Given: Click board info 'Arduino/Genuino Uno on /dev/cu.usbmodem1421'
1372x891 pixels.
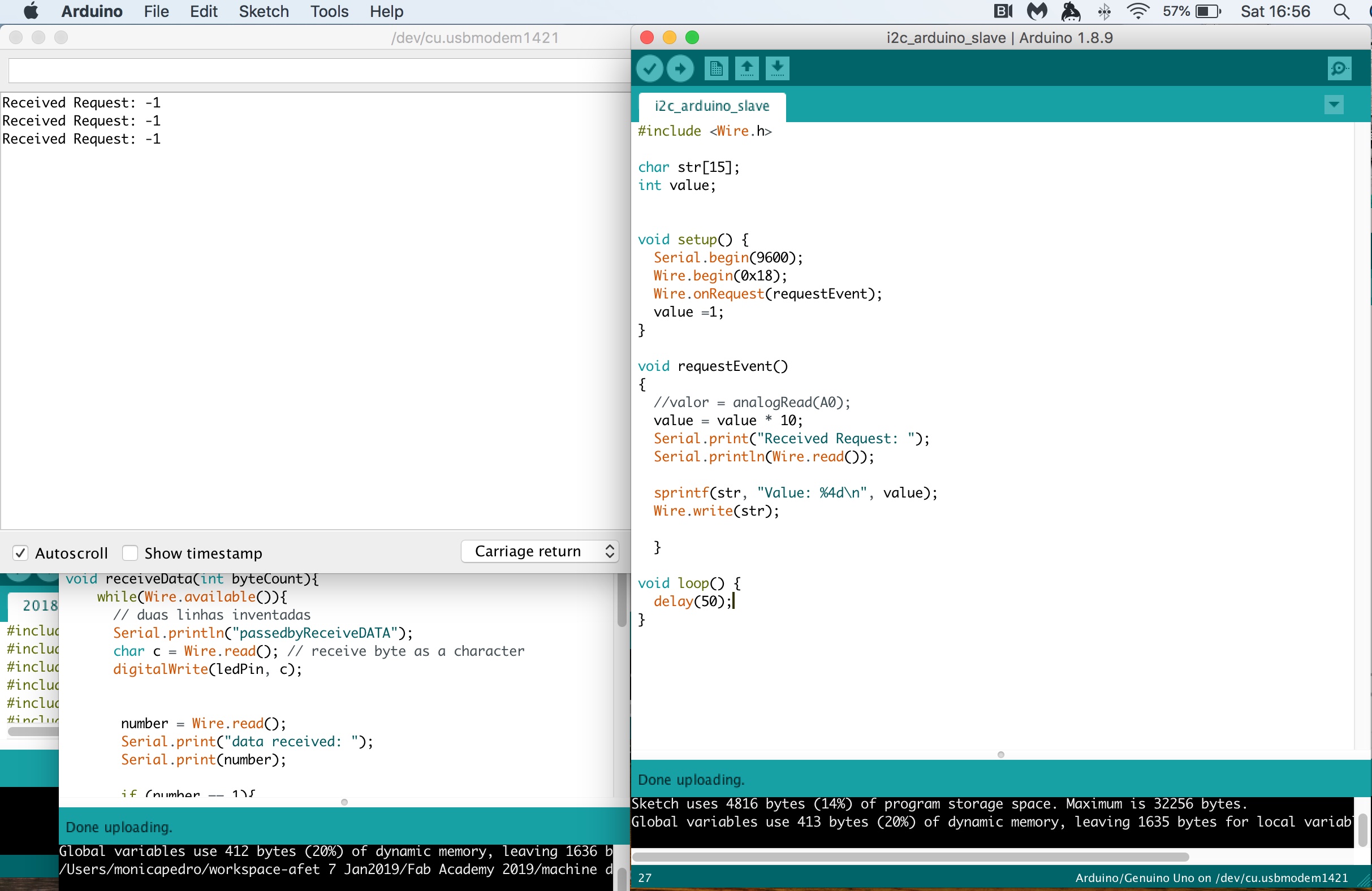Looking at the screenshot, I should [1211, 878].
